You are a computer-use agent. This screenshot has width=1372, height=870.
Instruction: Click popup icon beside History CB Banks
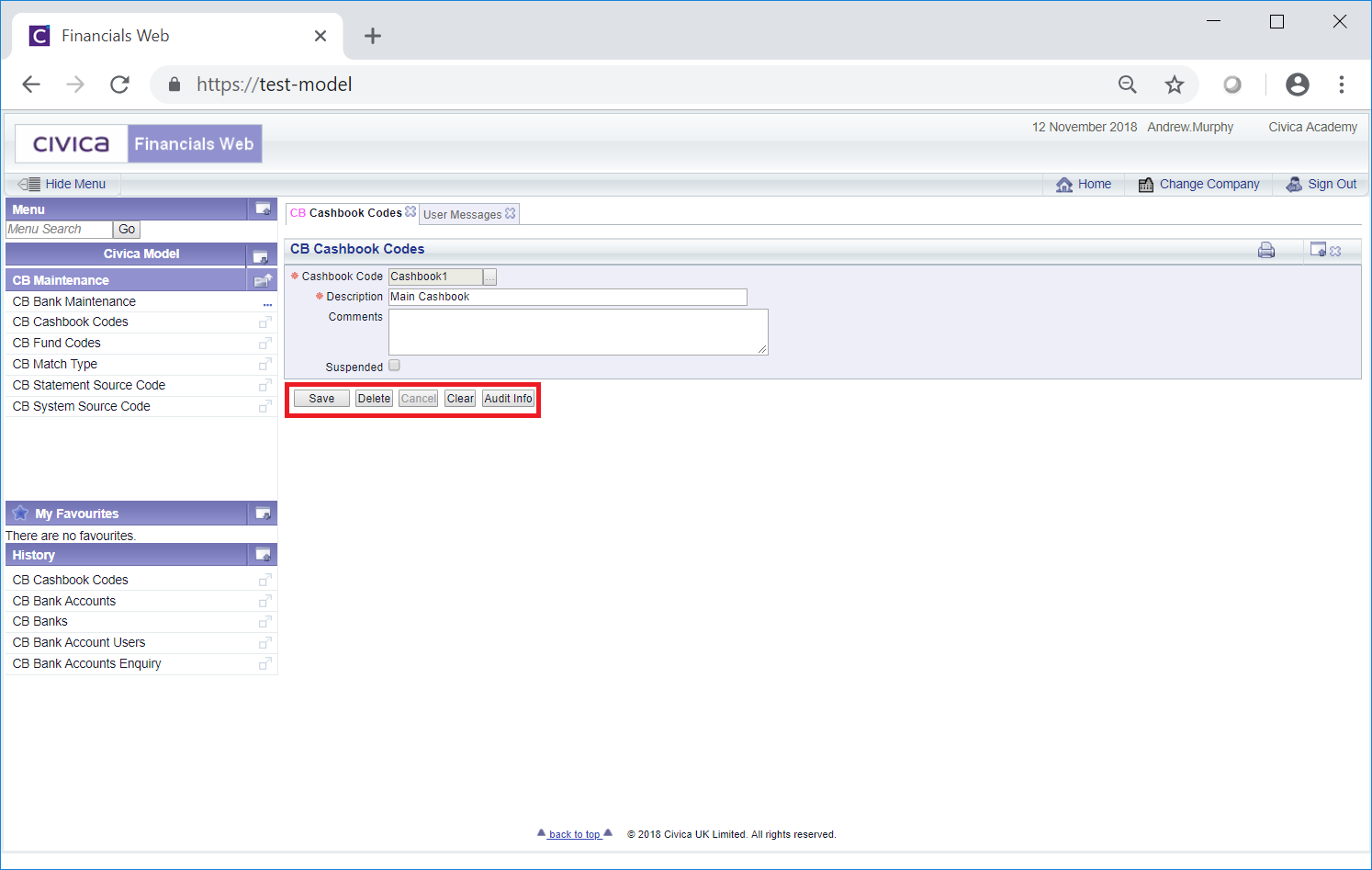click(x=264, y=622)
